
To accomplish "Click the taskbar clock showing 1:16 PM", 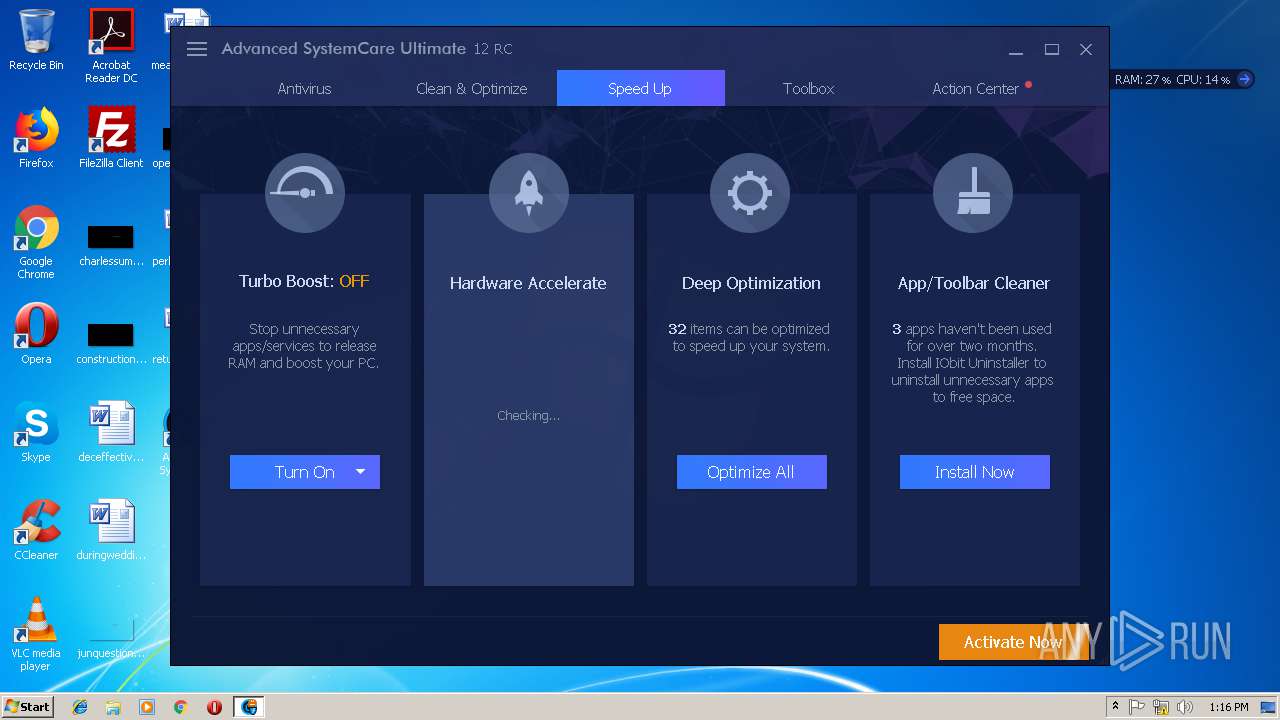I will point(1228,707).
